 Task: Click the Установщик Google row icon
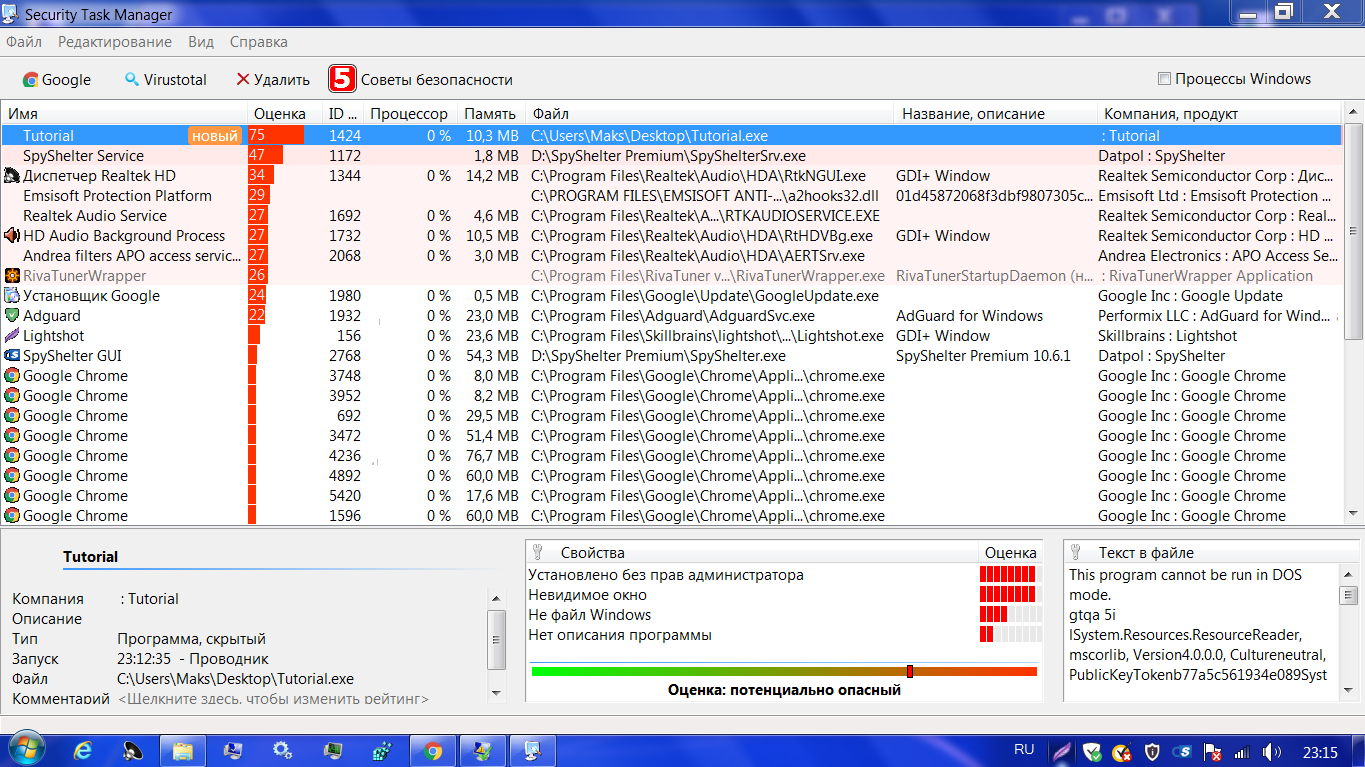coord(12,296)
